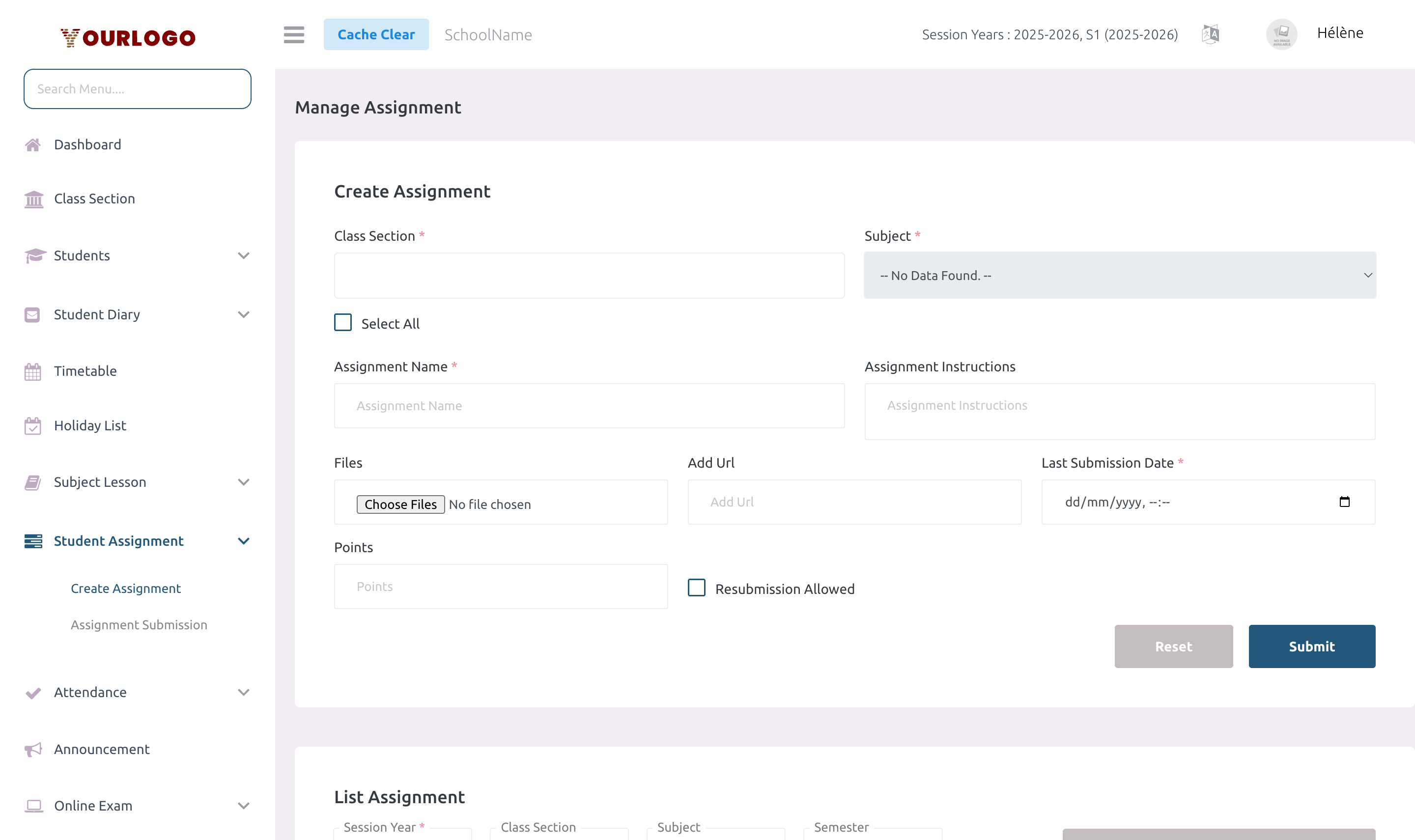Collapse the Student Assignment section

pos(244,541)
